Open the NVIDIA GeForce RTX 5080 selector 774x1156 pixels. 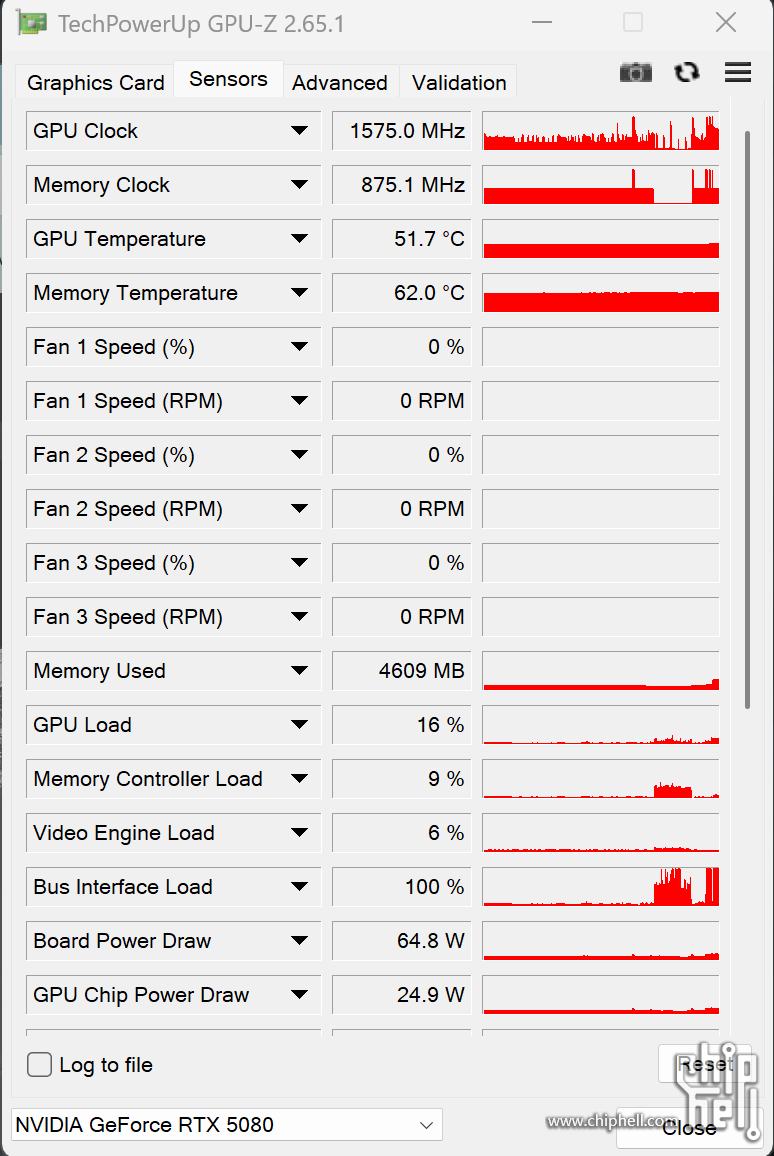click(x=227, y=1125)
